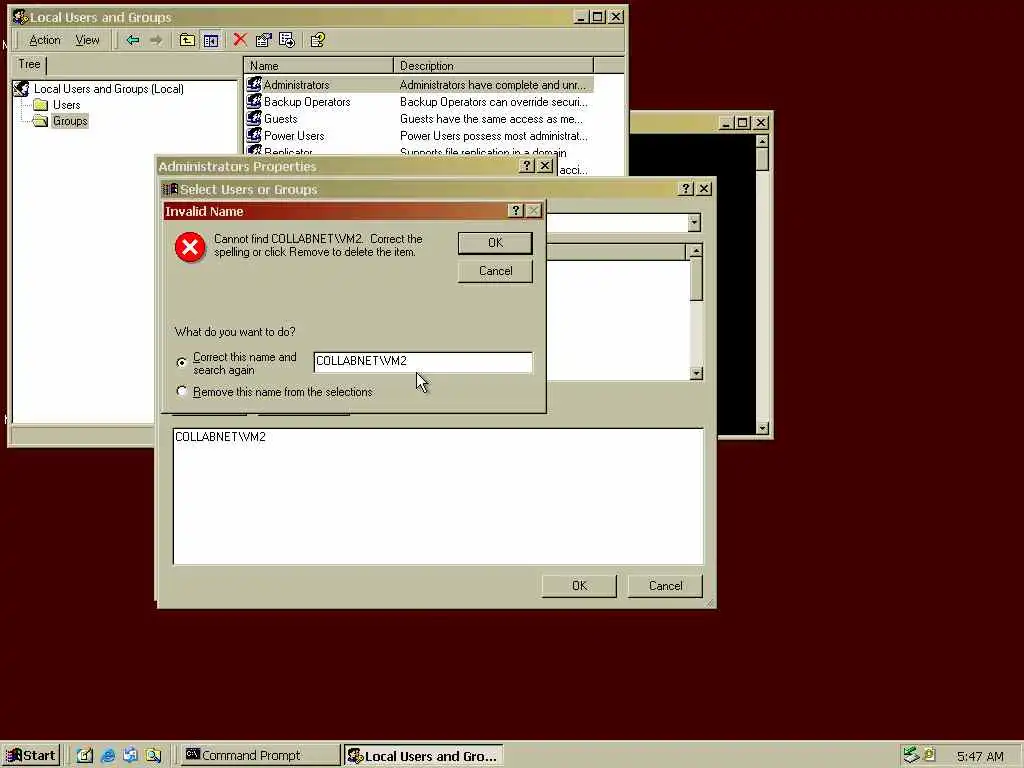Select the Backup Operators row name
1024x768 pixels.
coord(307,102)
